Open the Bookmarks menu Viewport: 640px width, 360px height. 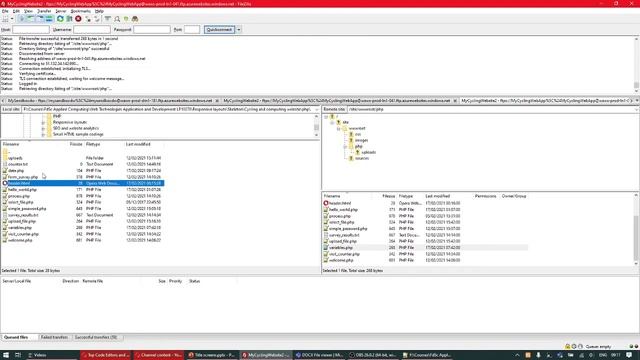pos(80,11)
